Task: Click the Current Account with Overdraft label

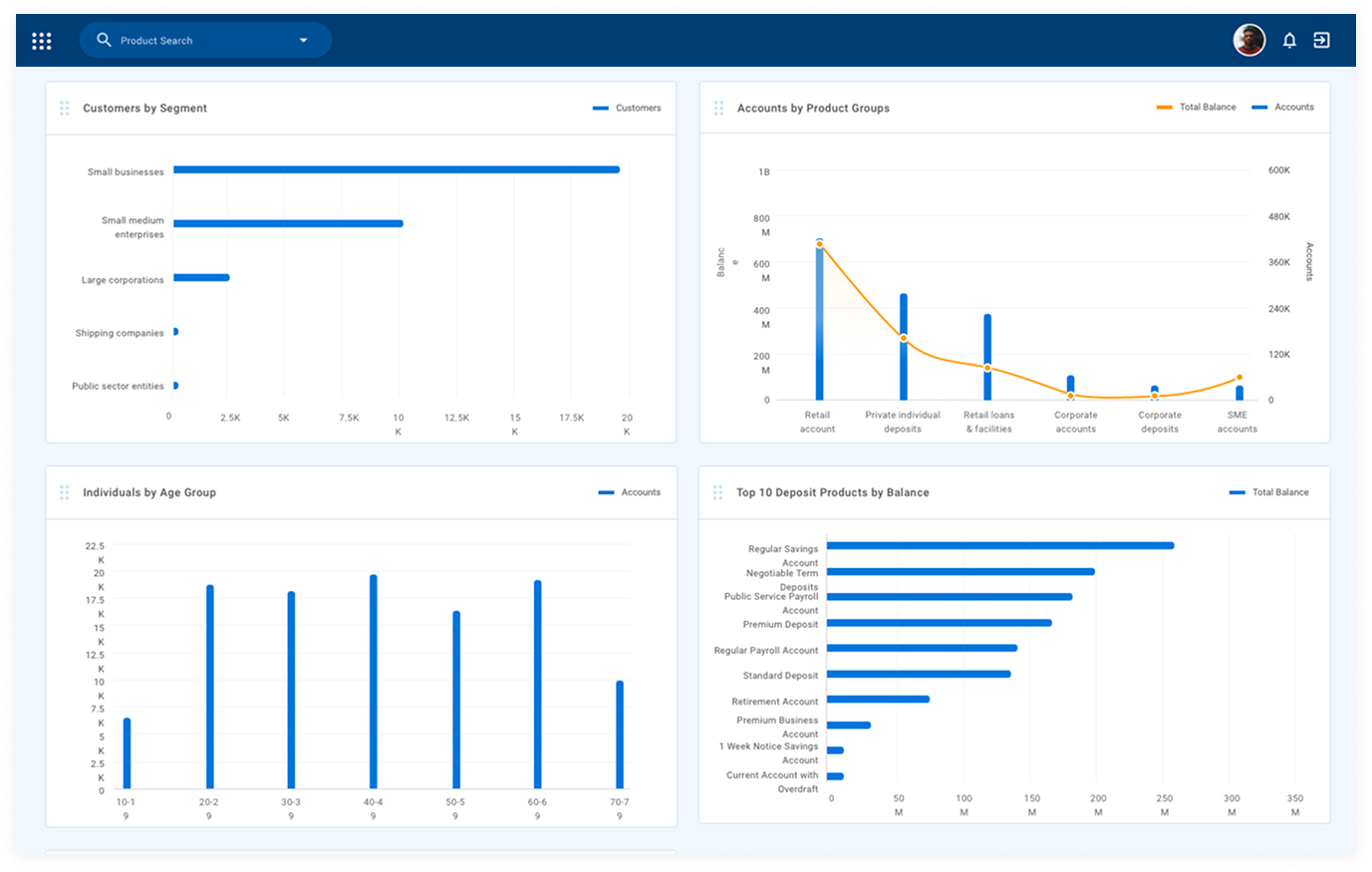Action: pyautogui.click(x=772, y=781)
